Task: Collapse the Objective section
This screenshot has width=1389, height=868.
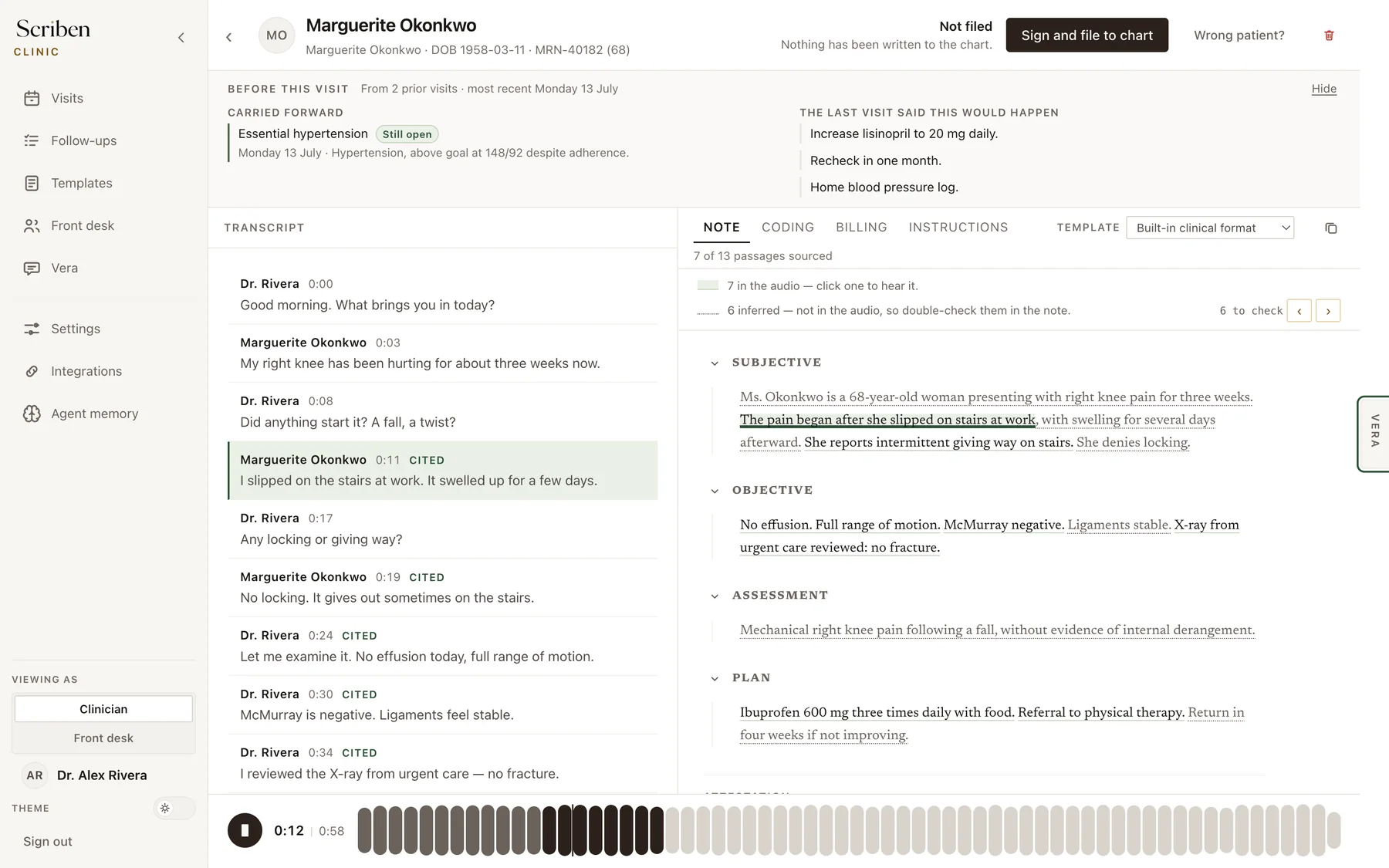Action: [x=715, y=491]
